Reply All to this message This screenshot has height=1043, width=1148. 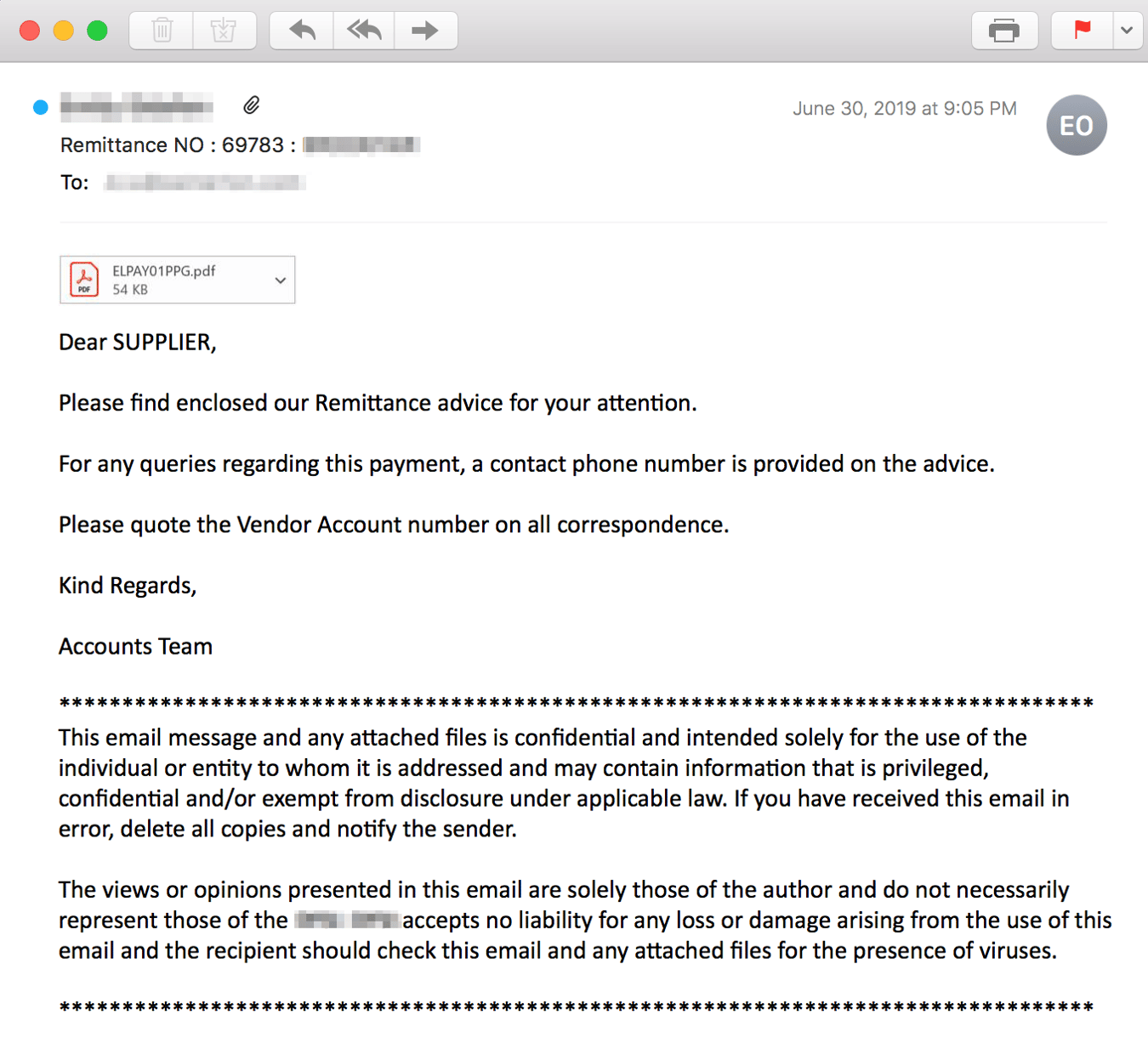pyautogui.click(x=363, y=30)
